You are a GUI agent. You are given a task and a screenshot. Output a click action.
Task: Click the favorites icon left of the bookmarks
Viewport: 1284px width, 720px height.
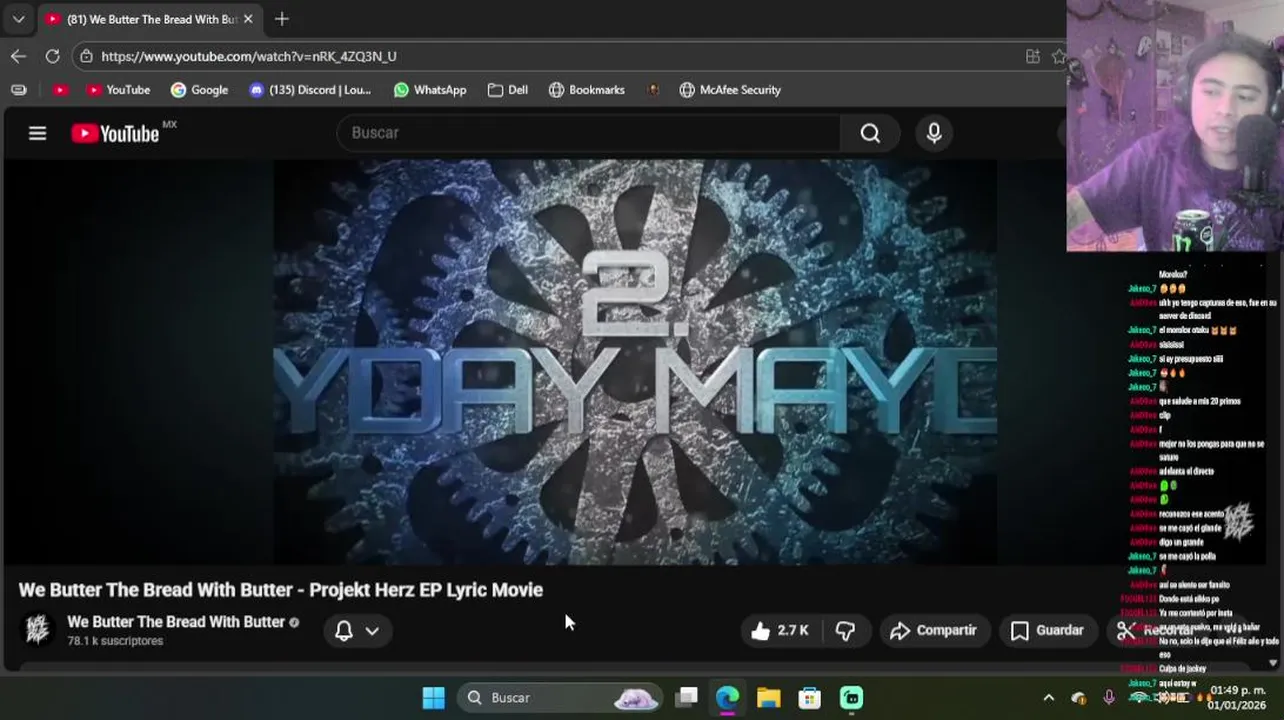(x=18, y=90)
